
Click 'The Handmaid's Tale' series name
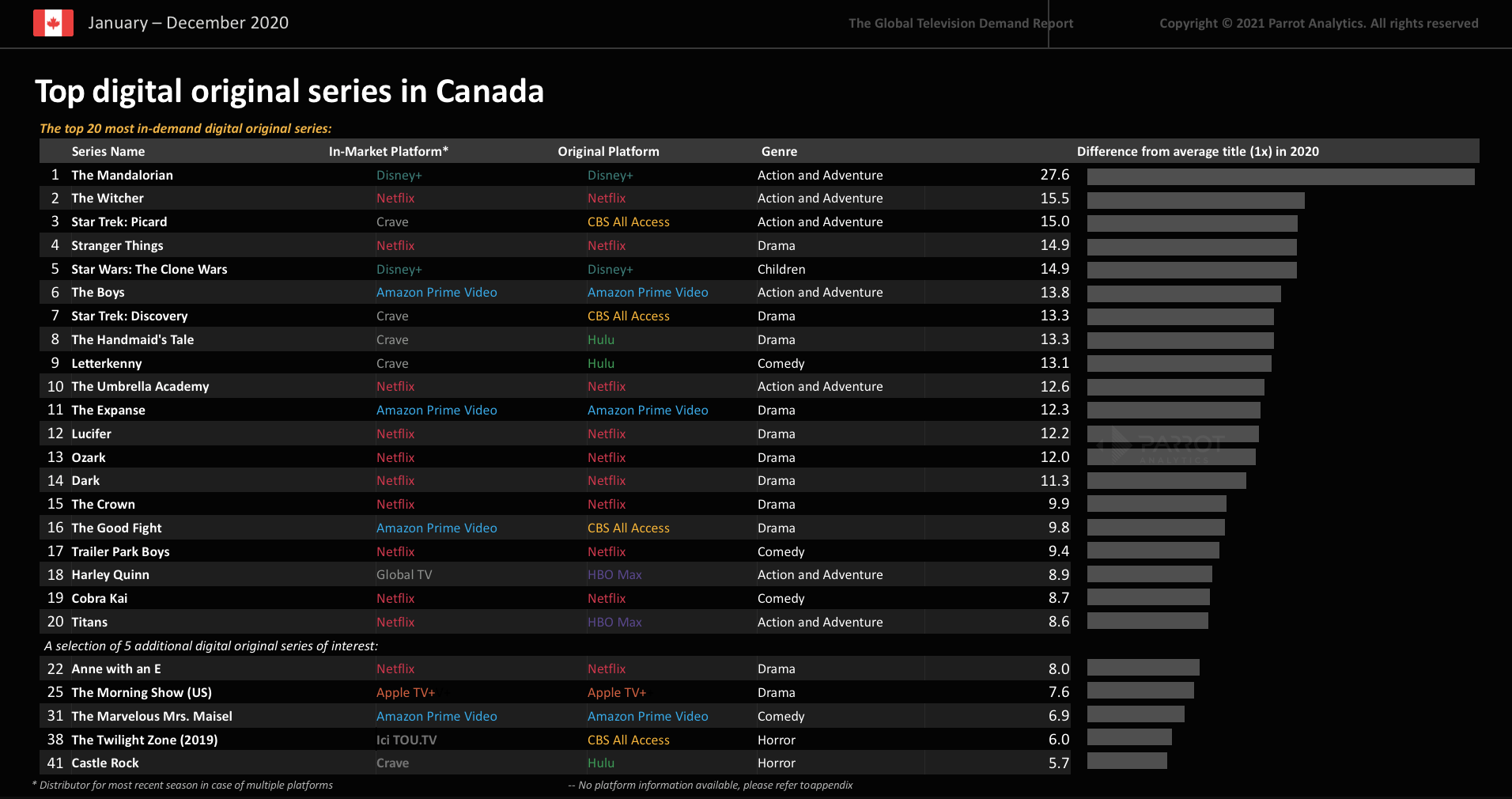pyautogui.click(x=133, y=339)
